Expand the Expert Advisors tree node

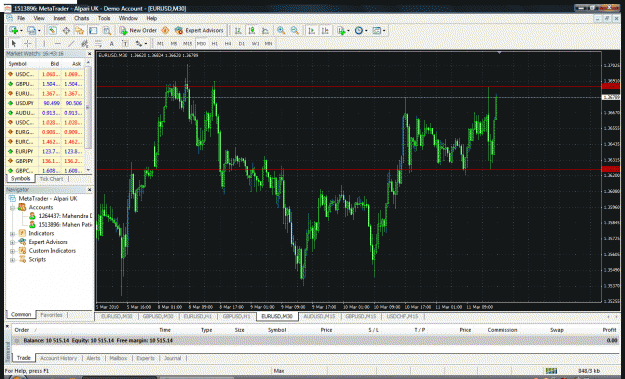12,242
